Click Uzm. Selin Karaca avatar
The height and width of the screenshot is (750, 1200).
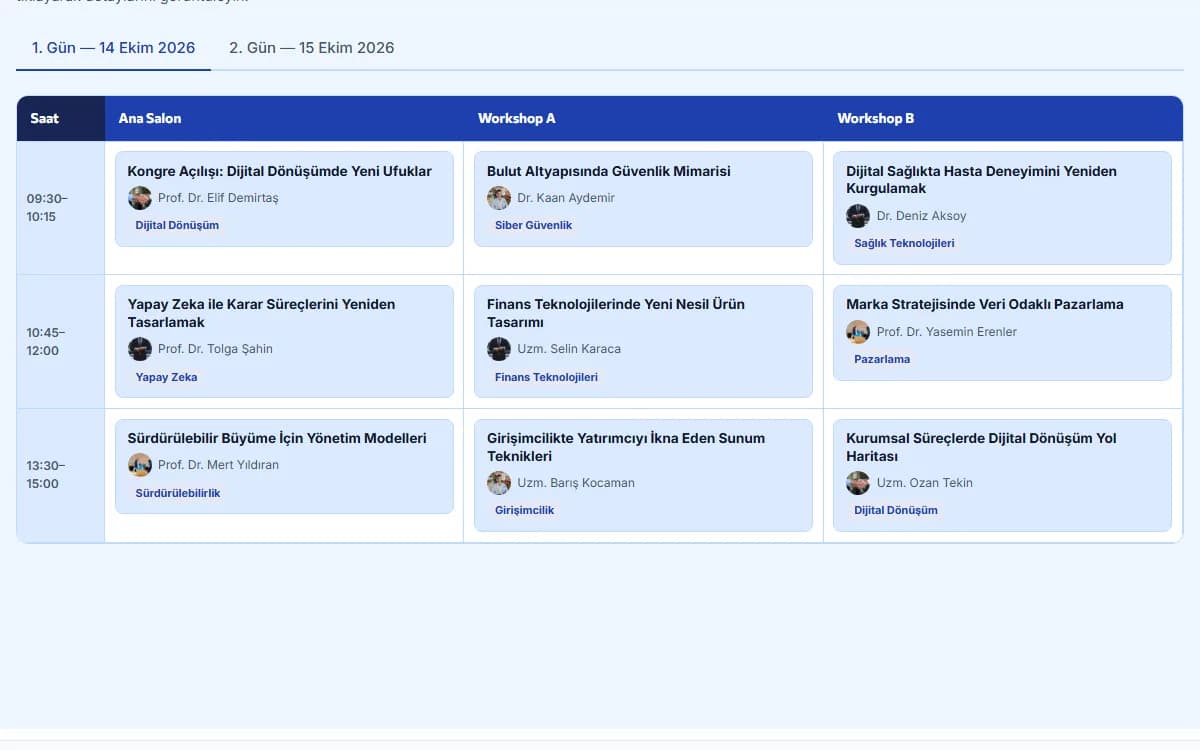(x=499, y=349)
